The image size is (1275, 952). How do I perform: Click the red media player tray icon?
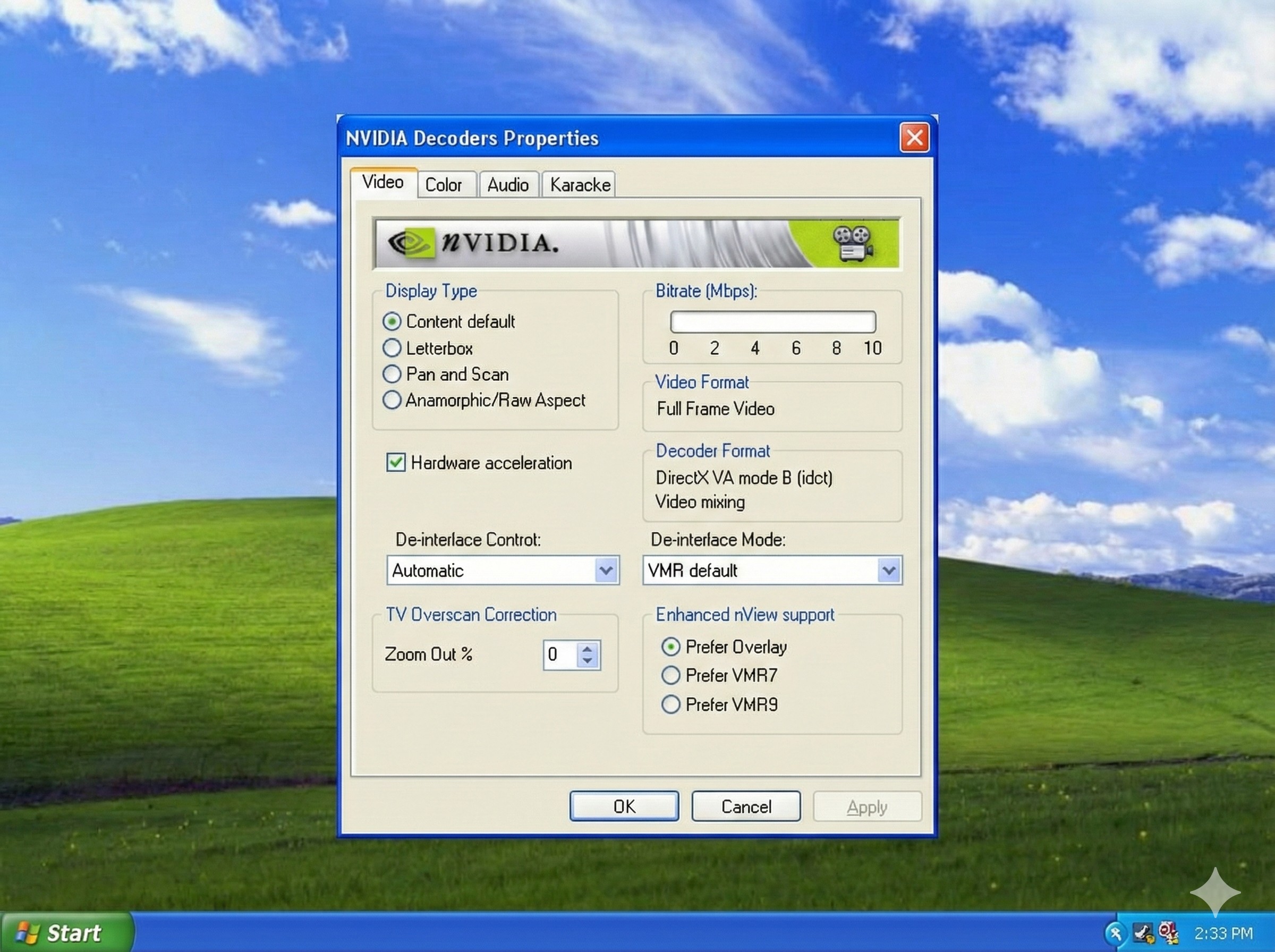click(x=1169, y=932)
